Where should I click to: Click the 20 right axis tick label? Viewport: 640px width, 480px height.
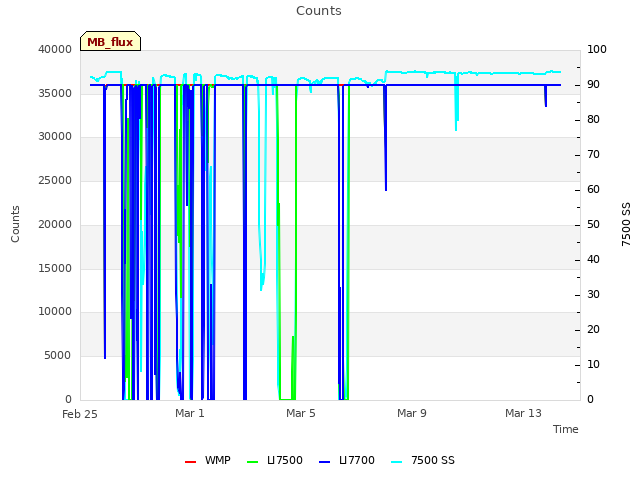(593, 330)
